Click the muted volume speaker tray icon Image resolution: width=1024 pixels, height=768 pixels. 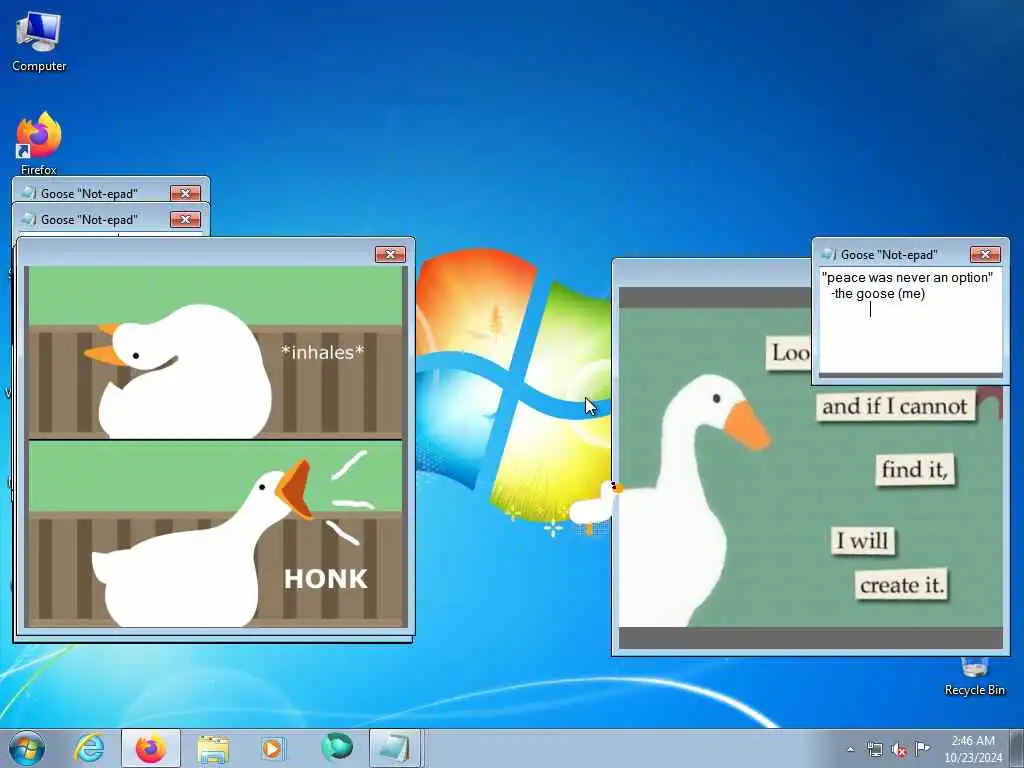coord(899,749)
